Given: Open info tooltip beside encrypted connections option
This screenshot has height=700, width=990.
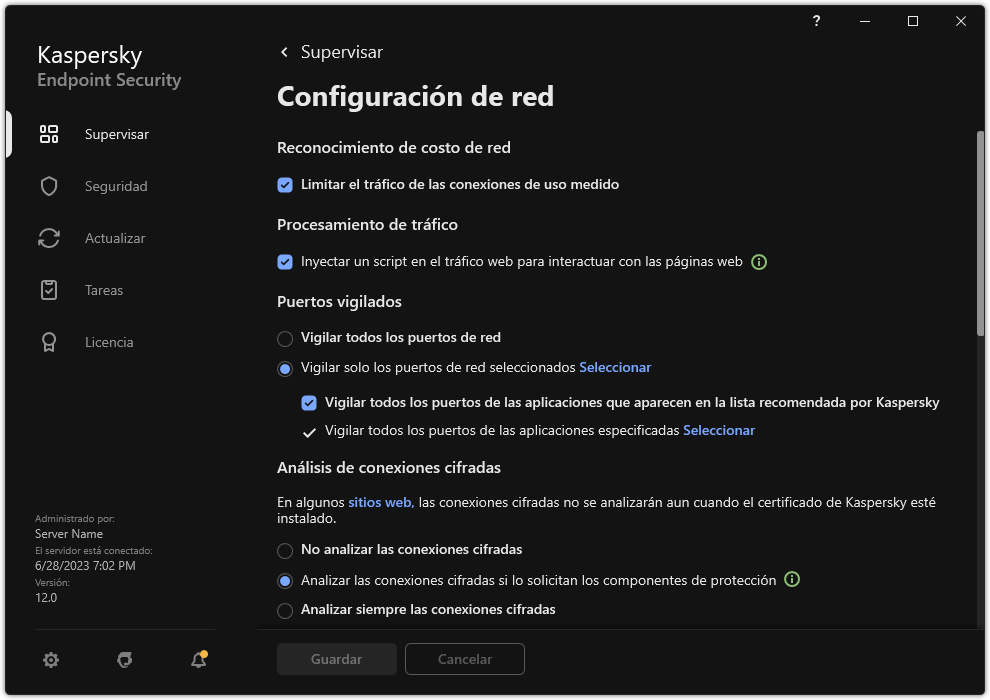Looking at the screenshot, I should click(791, 579).
